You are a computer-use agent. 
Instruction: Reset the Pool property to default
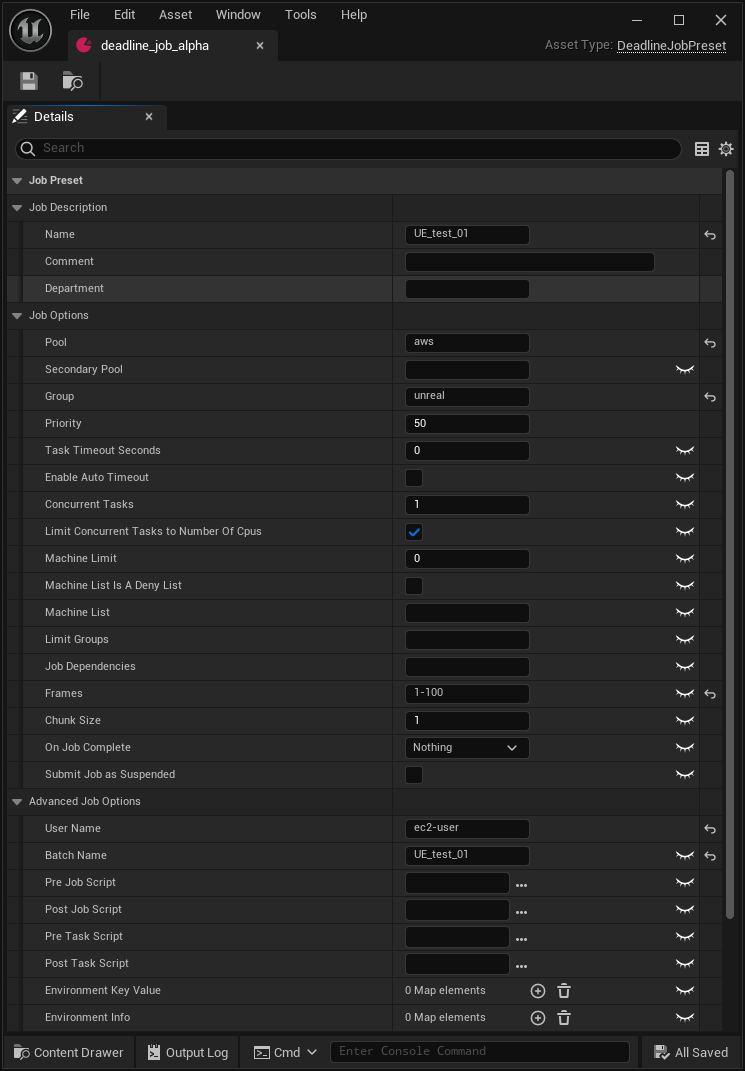(710, 342)
